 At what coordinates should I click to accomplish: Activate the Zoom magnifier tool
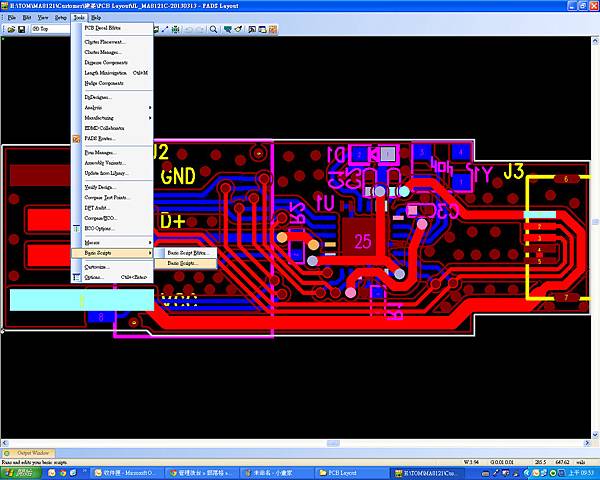tap(214, 29)
